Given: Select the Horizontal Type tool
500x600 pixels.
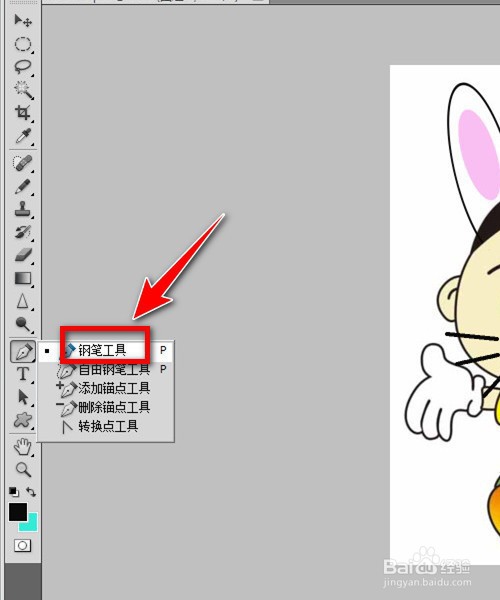Looking at the screenshot, I should pyautogui.click(x=23, y=374).
